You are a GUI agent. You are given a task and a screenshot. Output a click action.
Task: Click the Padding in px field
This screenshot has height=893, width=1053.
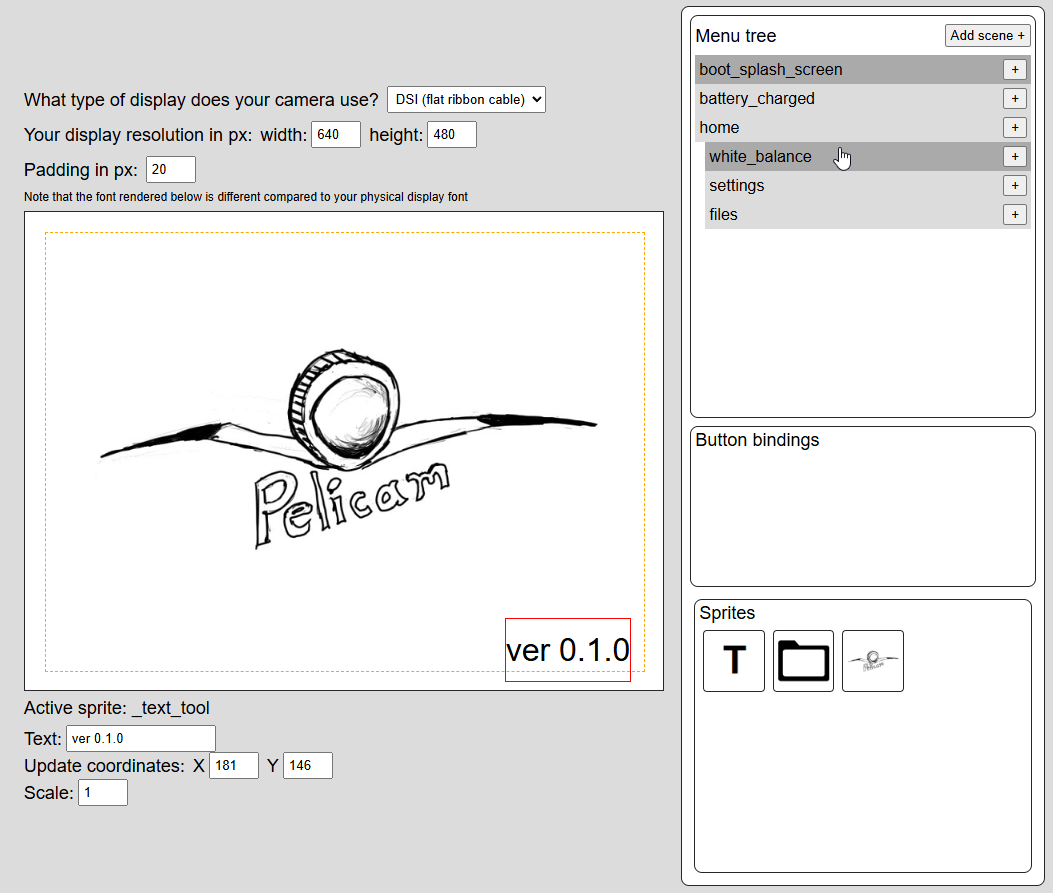[170, 170]
